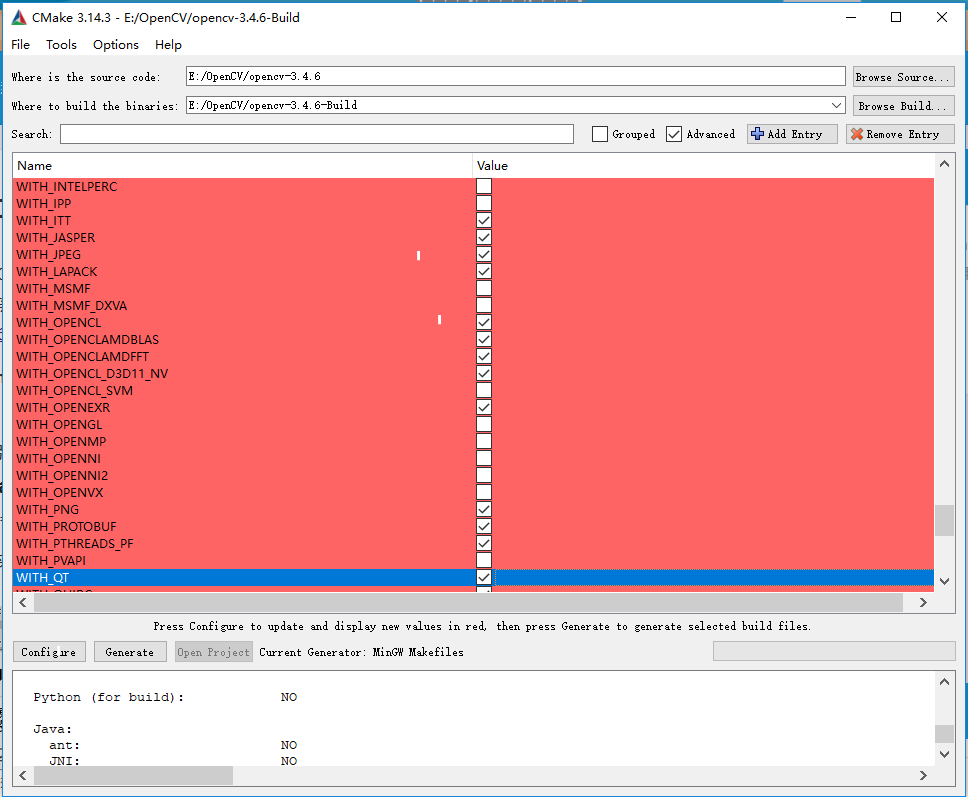968x797 pixels.
Task: Uncheck the WITH_PNG option
Action: 483,509
